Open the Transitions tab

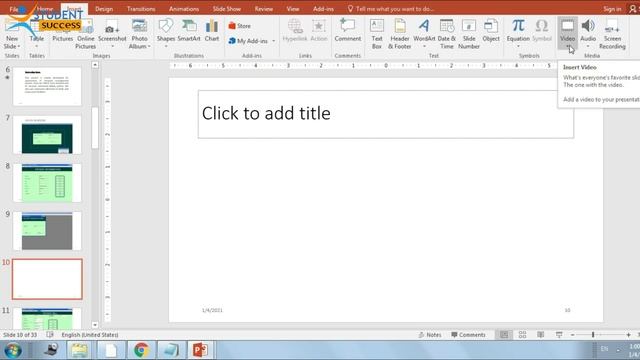141,9
